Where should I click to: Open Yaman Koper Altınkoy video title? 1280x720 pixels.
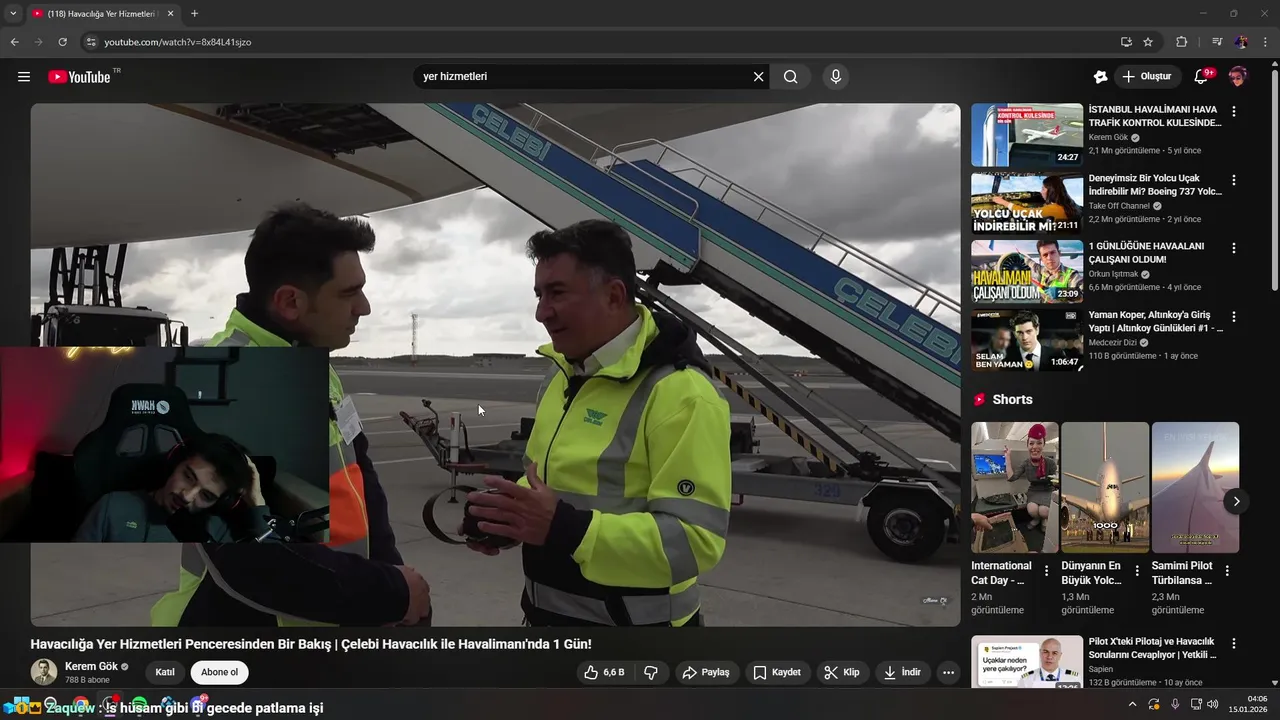1154,322
